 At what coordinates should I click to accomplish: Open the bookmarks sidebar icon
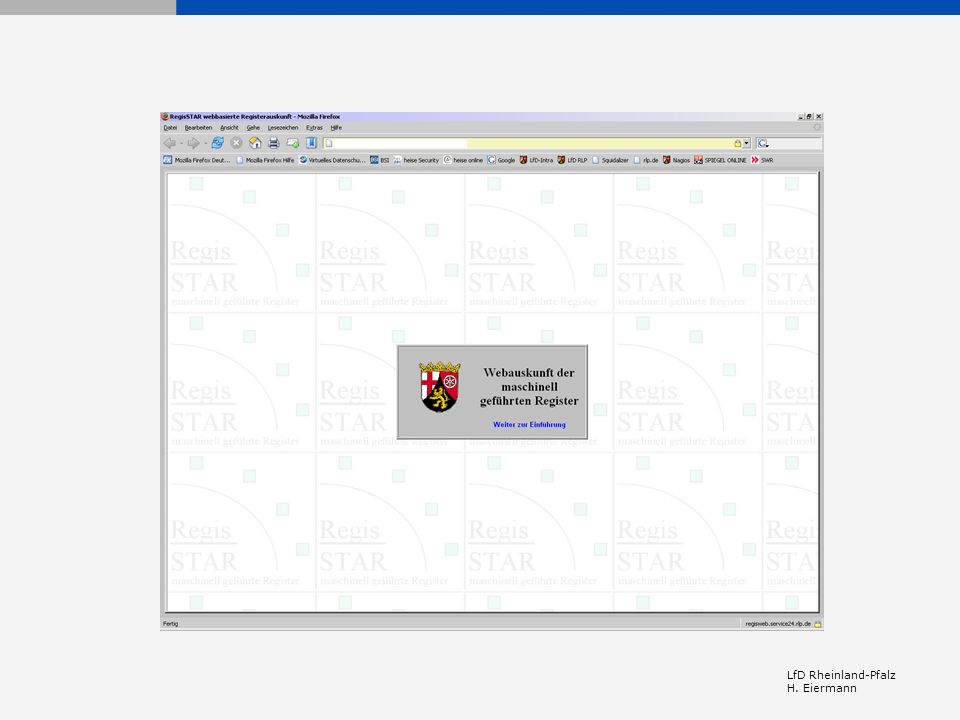click(x=311, y=143)
